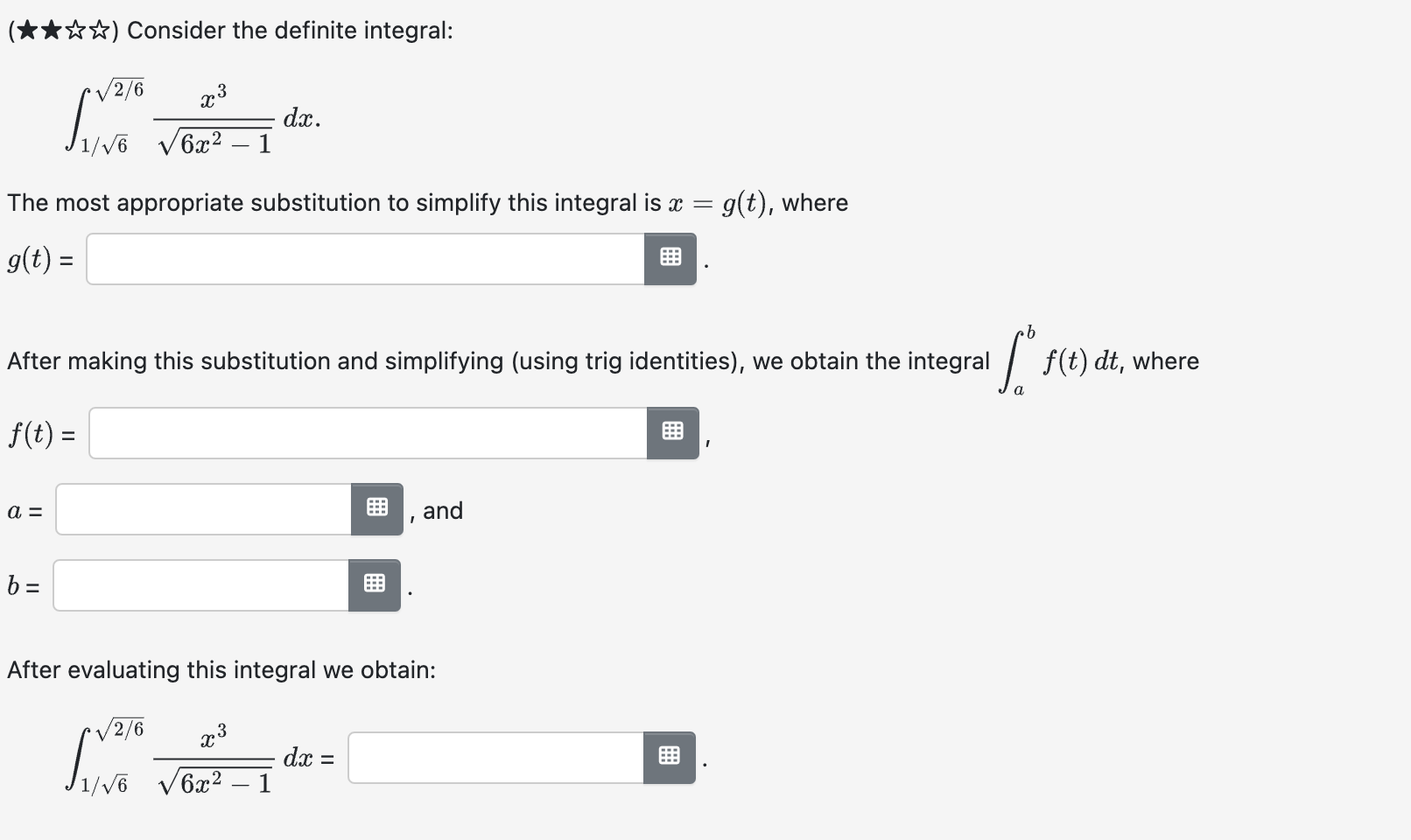Select the lower bound a input box
Screen dimensions: 1411x840
coord(201,508)
